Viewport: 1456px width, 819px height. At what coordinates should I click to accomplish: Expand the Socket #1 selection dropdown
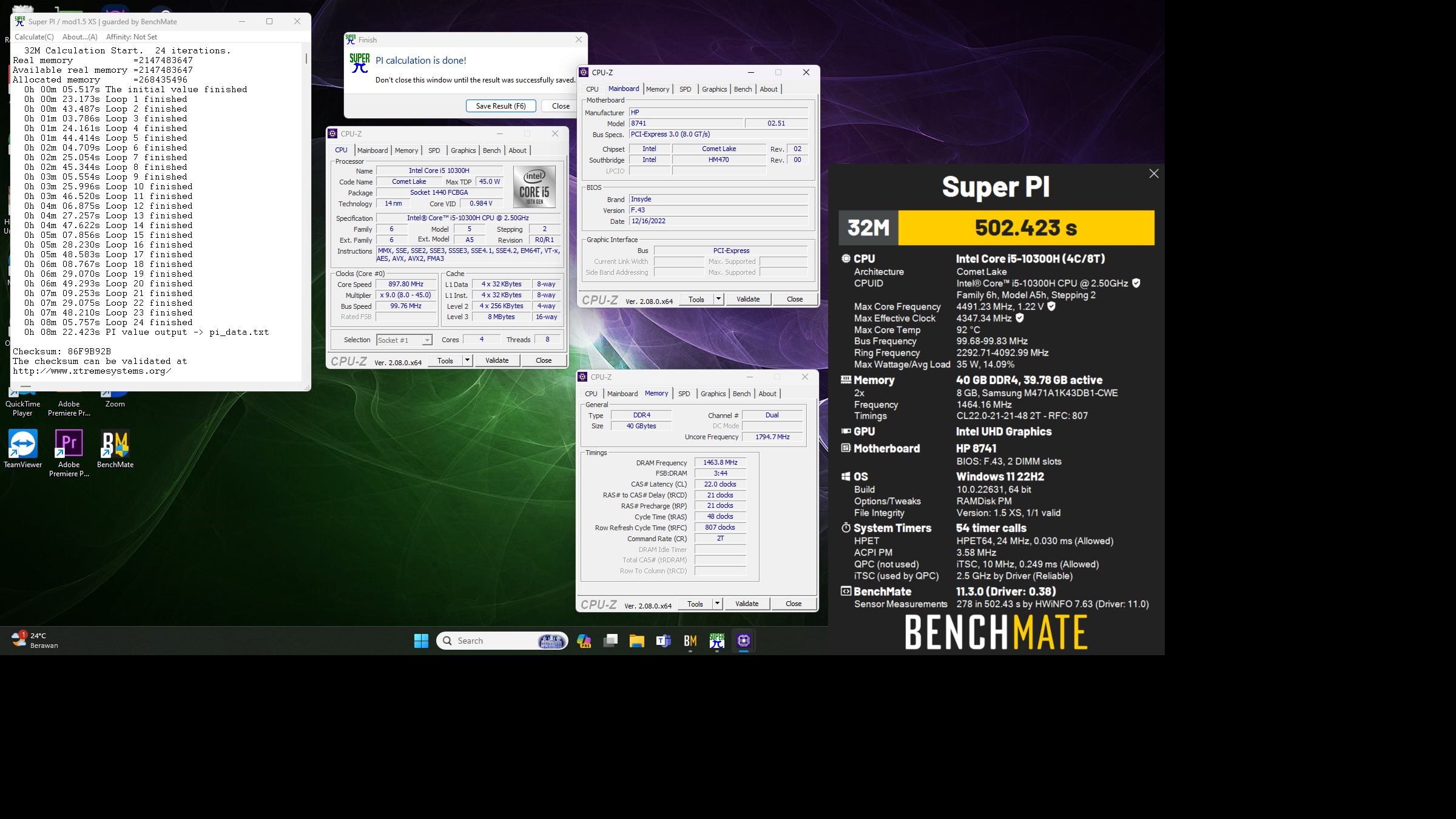[x=427, y=340]
